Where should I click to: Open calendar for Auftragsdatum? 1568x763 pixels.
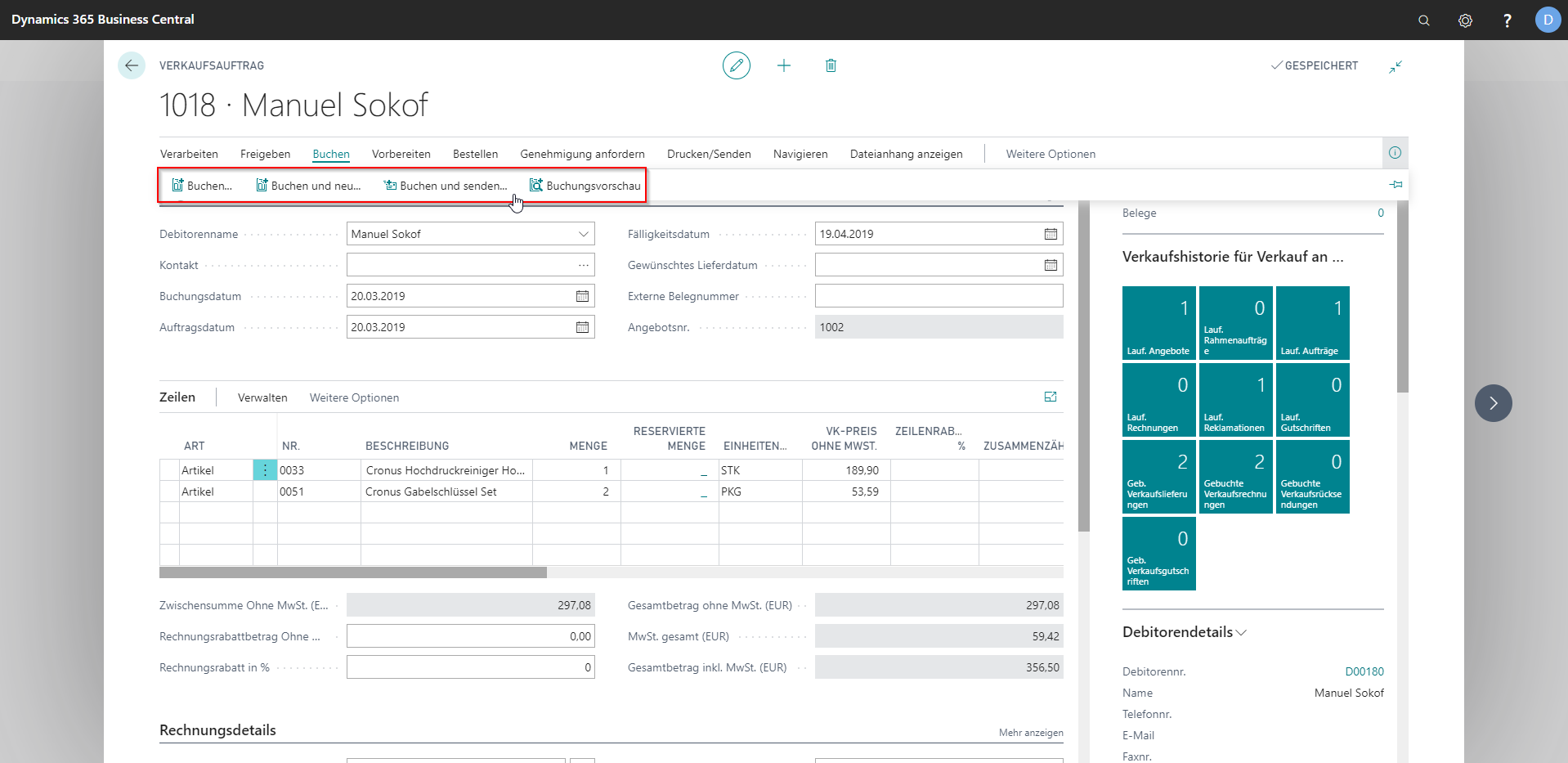coord(582,327)
